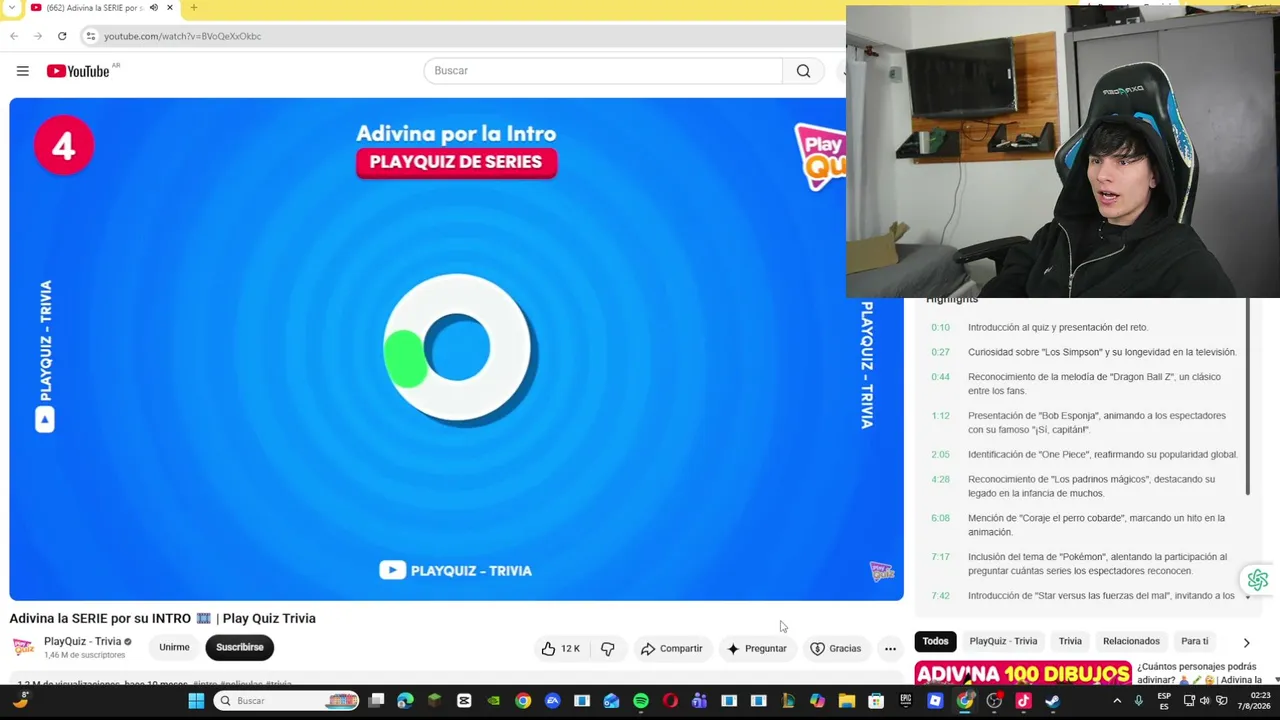Open Google Chrome from the taskbar

pos(523,701)
